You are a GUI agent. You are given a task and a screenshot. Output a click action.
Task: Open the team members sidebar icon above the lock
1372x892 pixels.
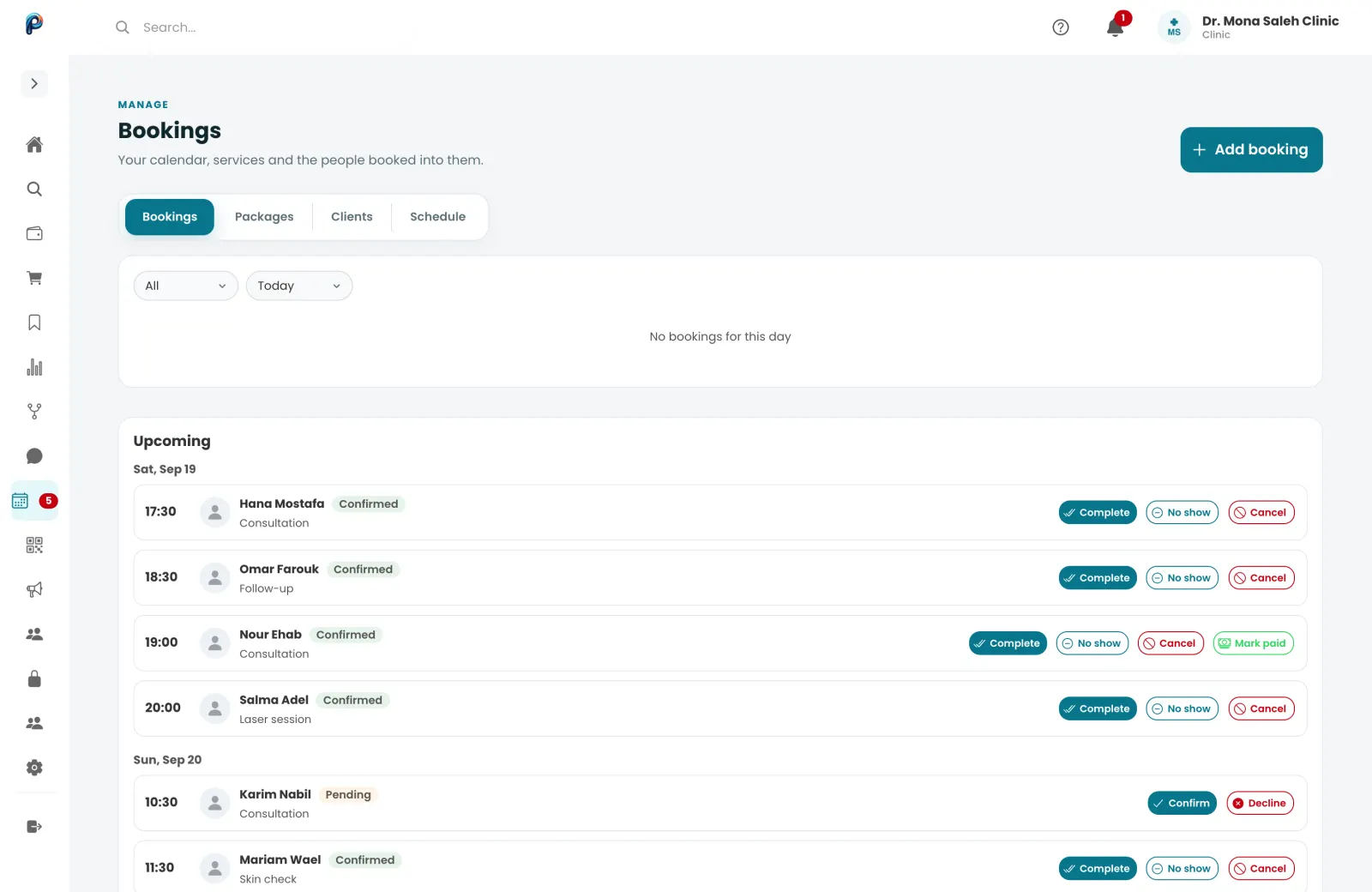pos(34,635)
